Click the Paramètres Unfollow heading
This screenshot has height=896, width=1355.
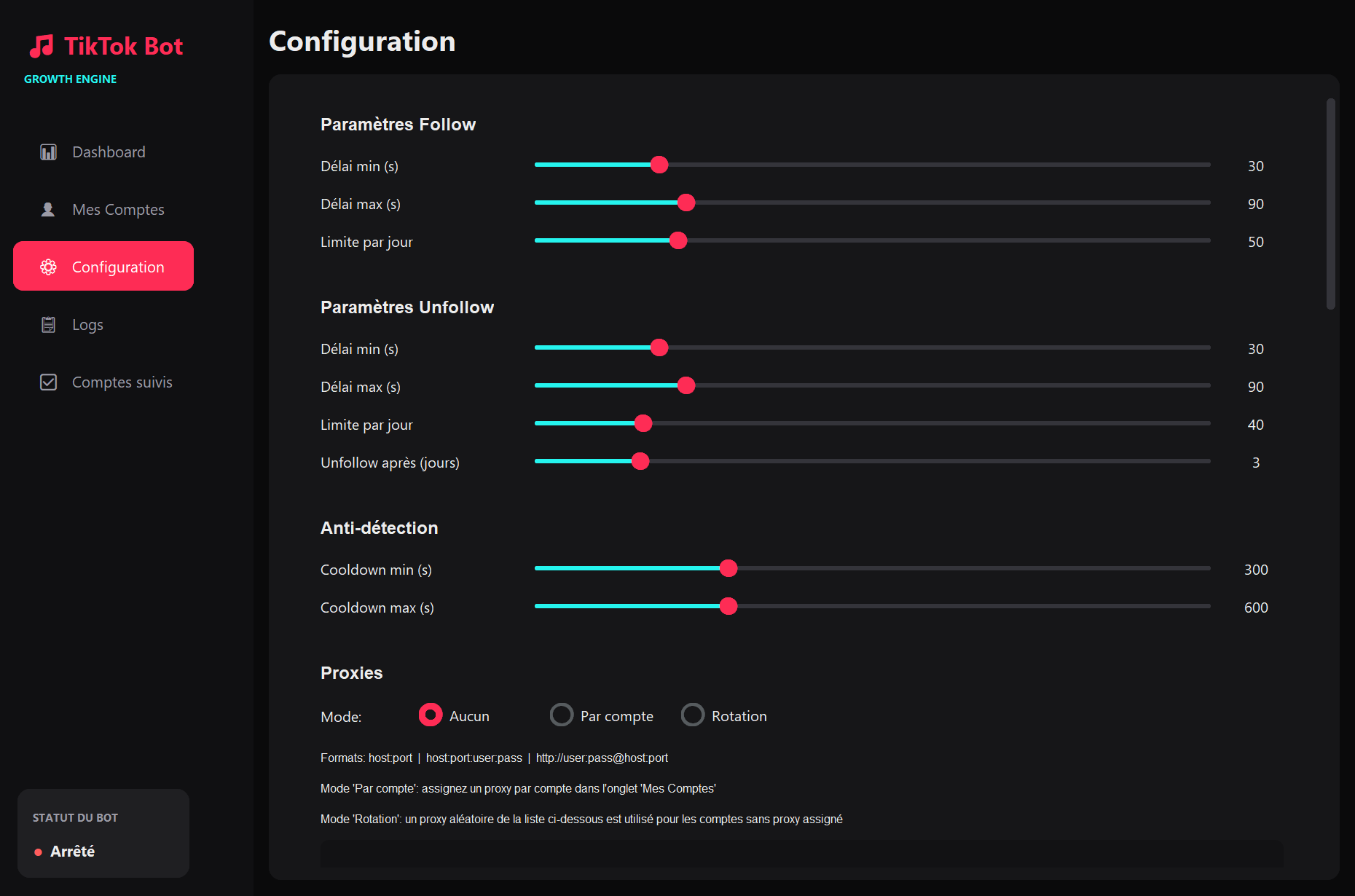click(x=407, y=307)
